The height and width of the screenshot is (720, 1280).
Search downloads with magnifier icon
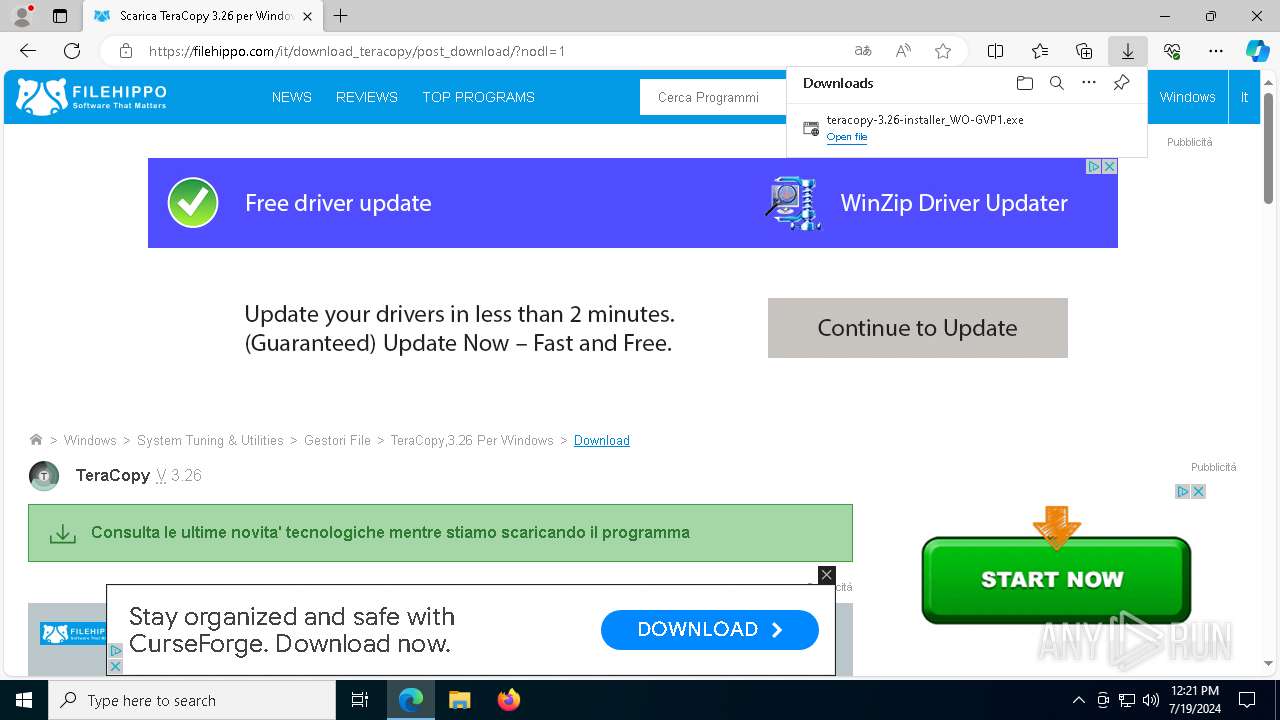point(1056,83)
